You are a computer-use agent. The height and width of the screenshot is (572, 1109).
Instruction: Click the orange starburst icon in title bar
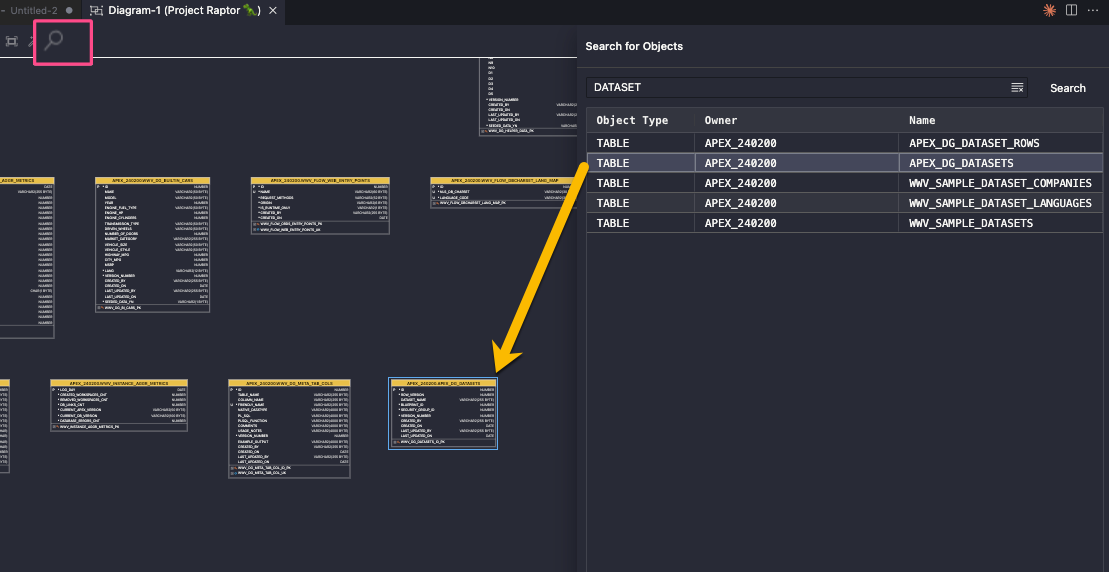tap(1049, 10)
